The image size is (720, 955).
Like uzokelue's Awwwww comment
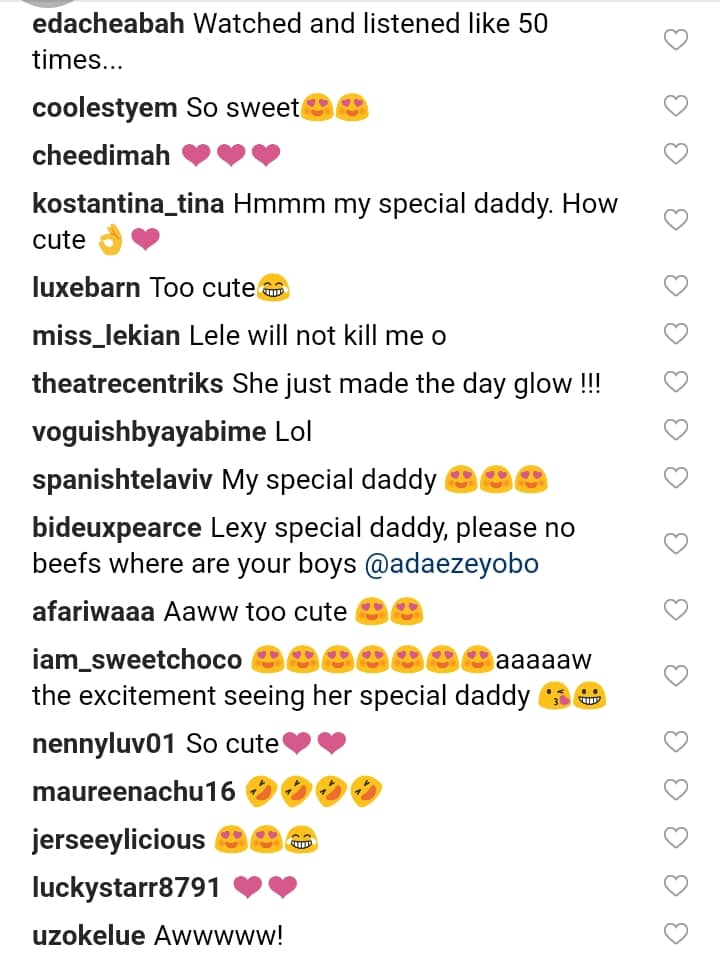677,934
